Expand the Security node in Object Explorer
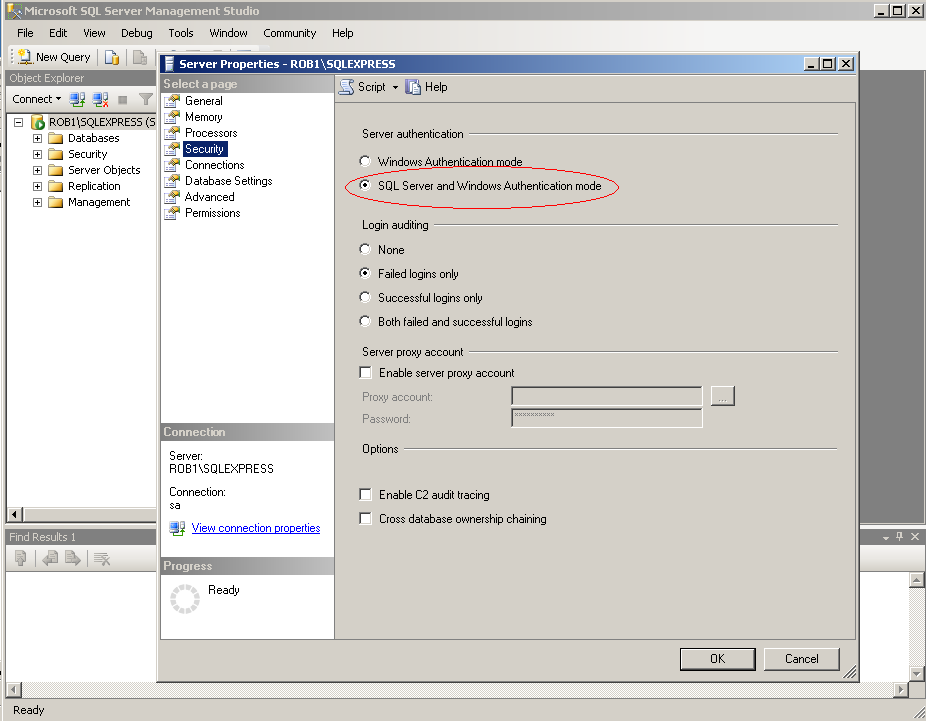This screenshot has height=721, width=926. (x=37, y=154)
